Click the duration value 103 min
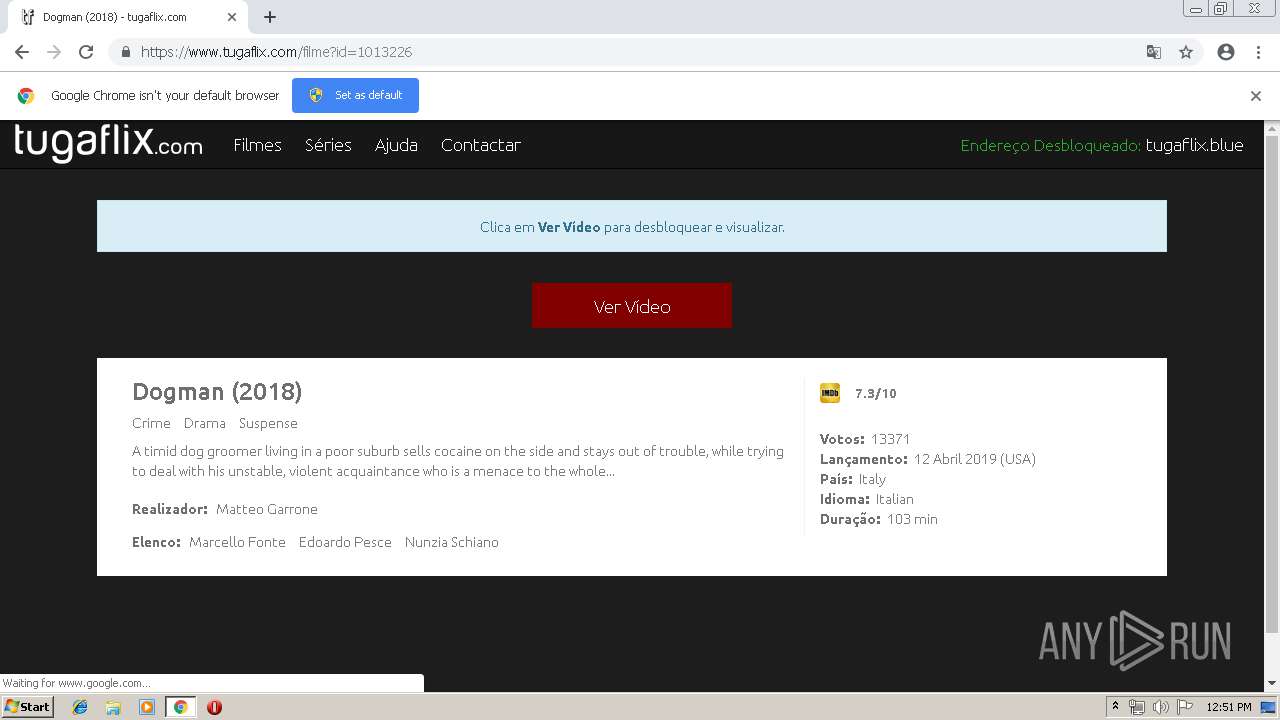Image resolution: width=1280 pixels, height=720 pixels. click(x=912, y=519)
